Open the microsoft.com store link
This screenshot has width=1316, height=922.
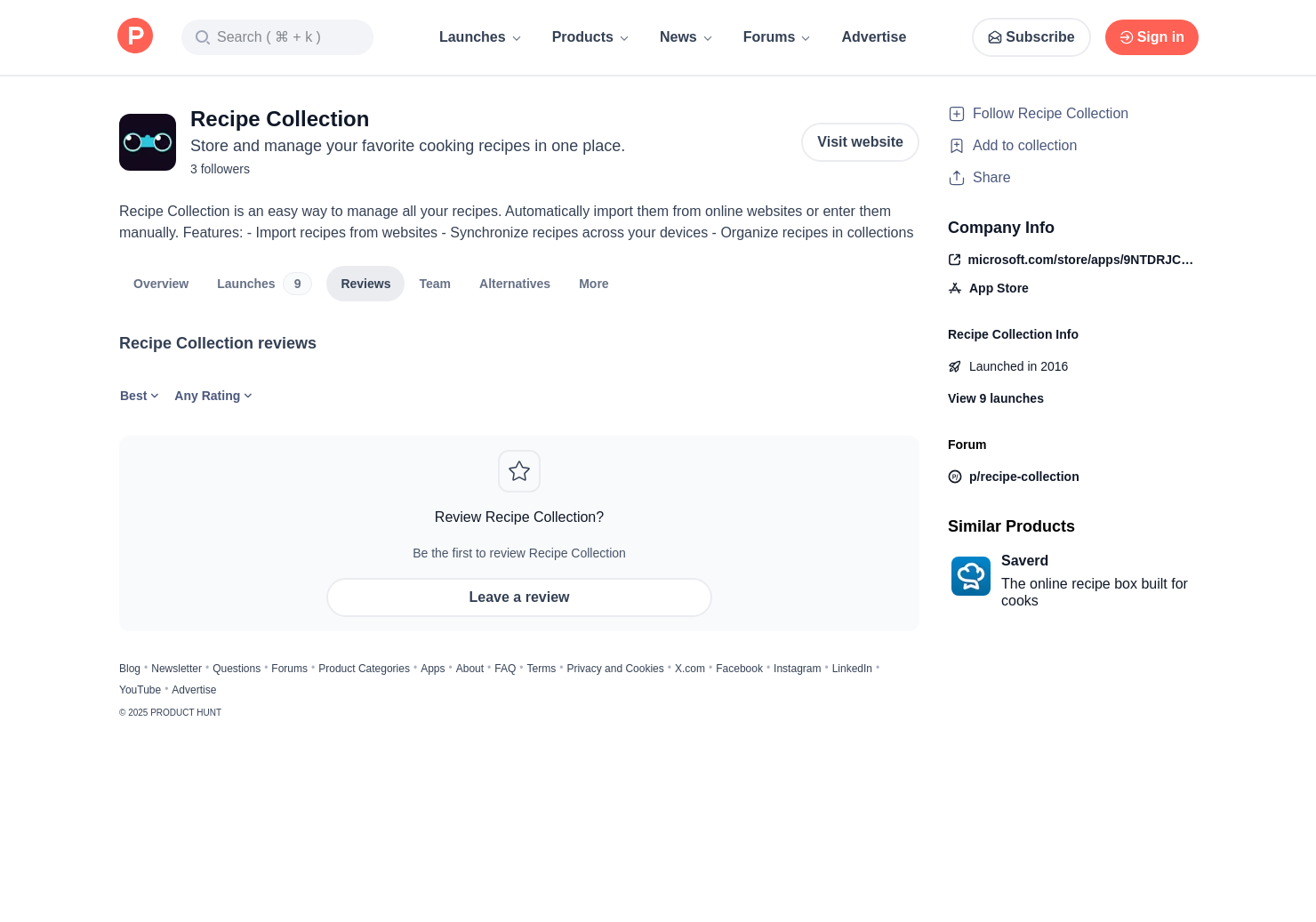pos(1080,260)
